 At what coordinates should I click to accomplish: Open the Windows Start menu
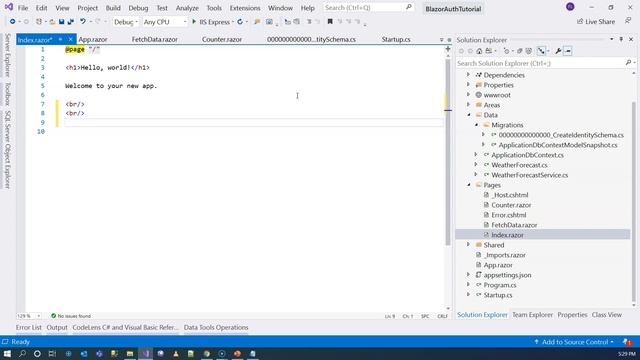[7, 353]
